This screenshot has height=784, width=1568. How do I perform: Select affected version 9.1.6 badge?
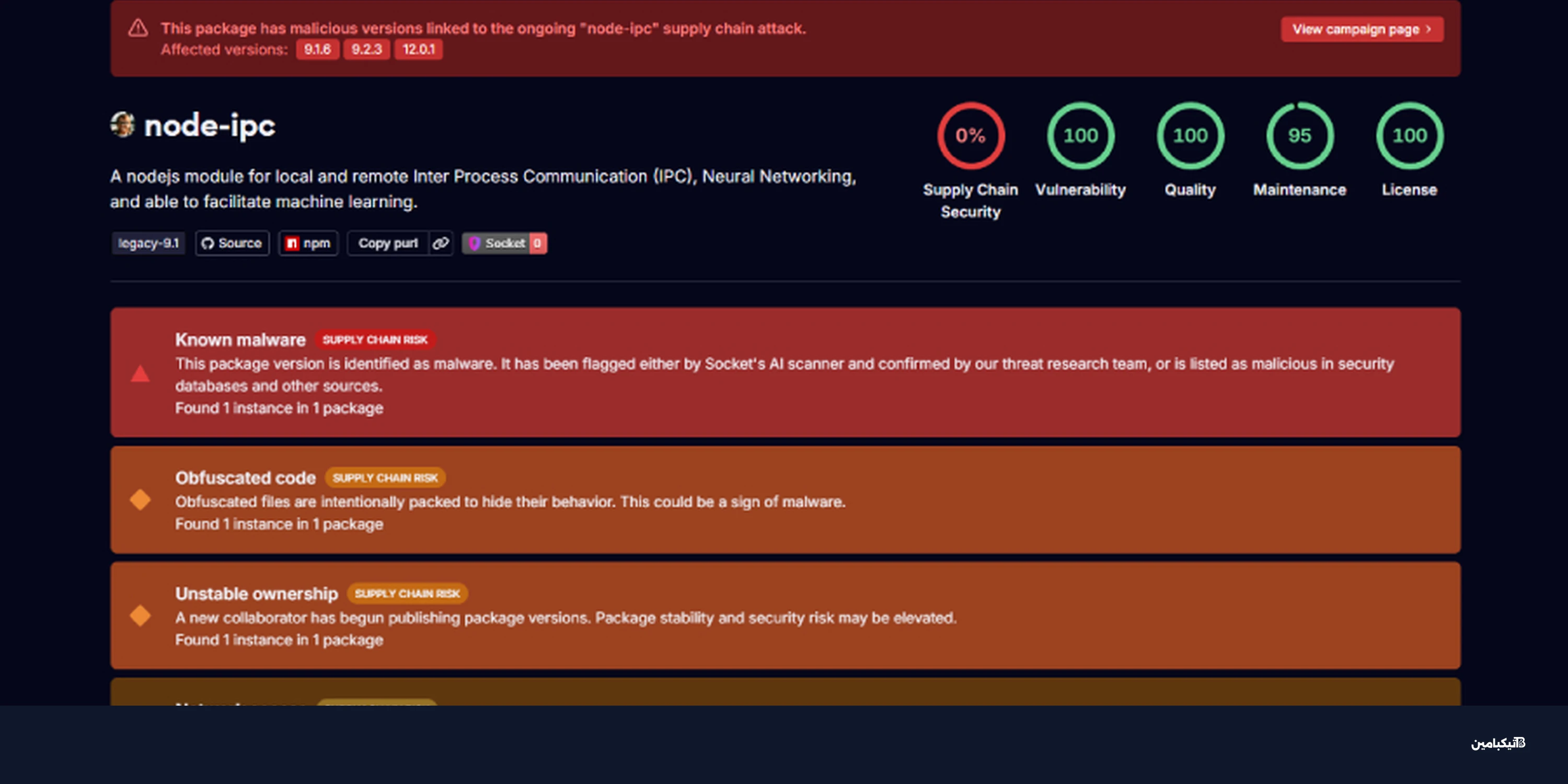[x=317, y=49]
